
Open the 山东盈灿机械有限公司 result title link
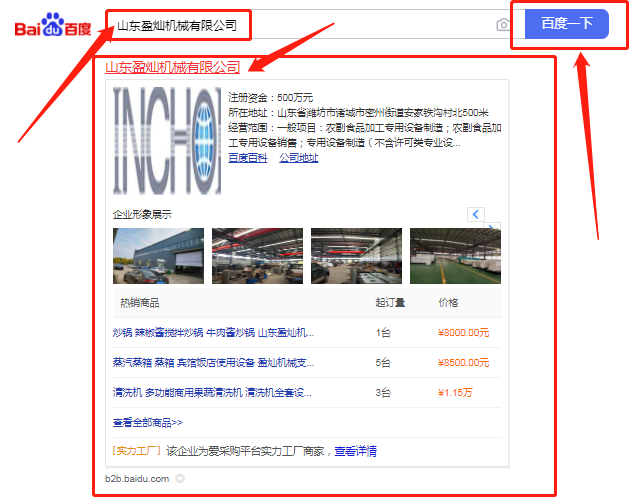pyautogui.click(x=173, y=67)
